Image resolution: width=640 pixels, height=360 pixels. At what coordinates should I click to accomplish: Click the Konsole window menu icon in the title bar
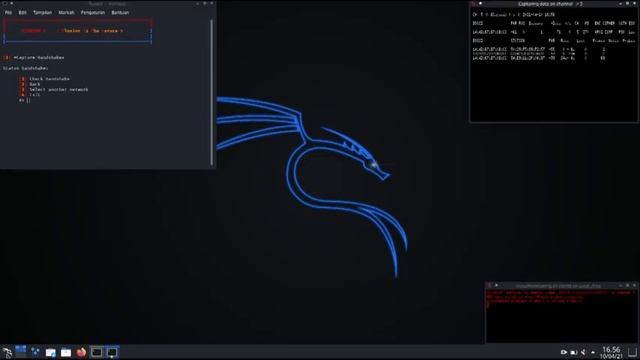pos(4,3)
